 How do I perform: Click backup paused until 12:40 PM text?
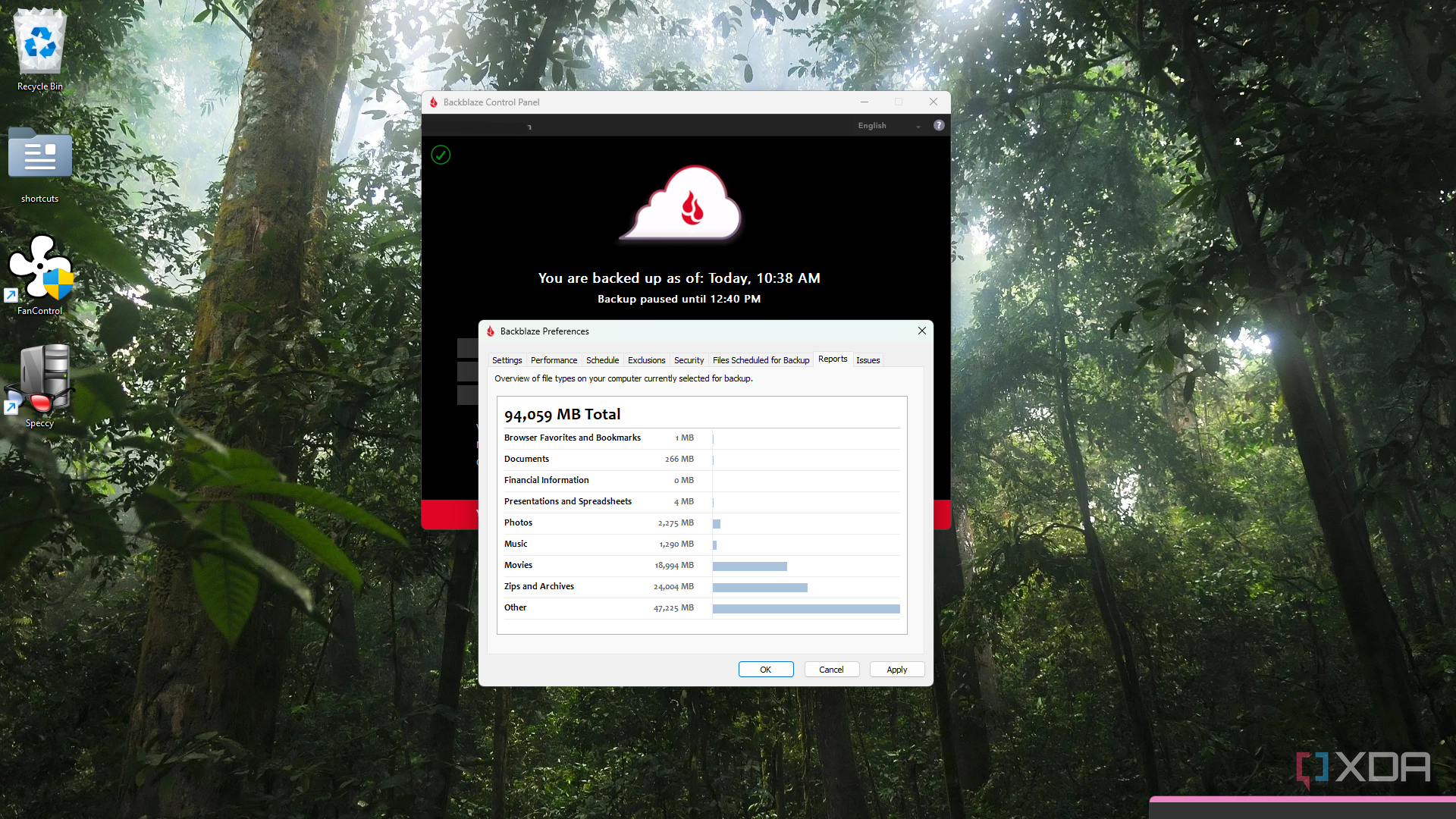(x=679, y=300)
